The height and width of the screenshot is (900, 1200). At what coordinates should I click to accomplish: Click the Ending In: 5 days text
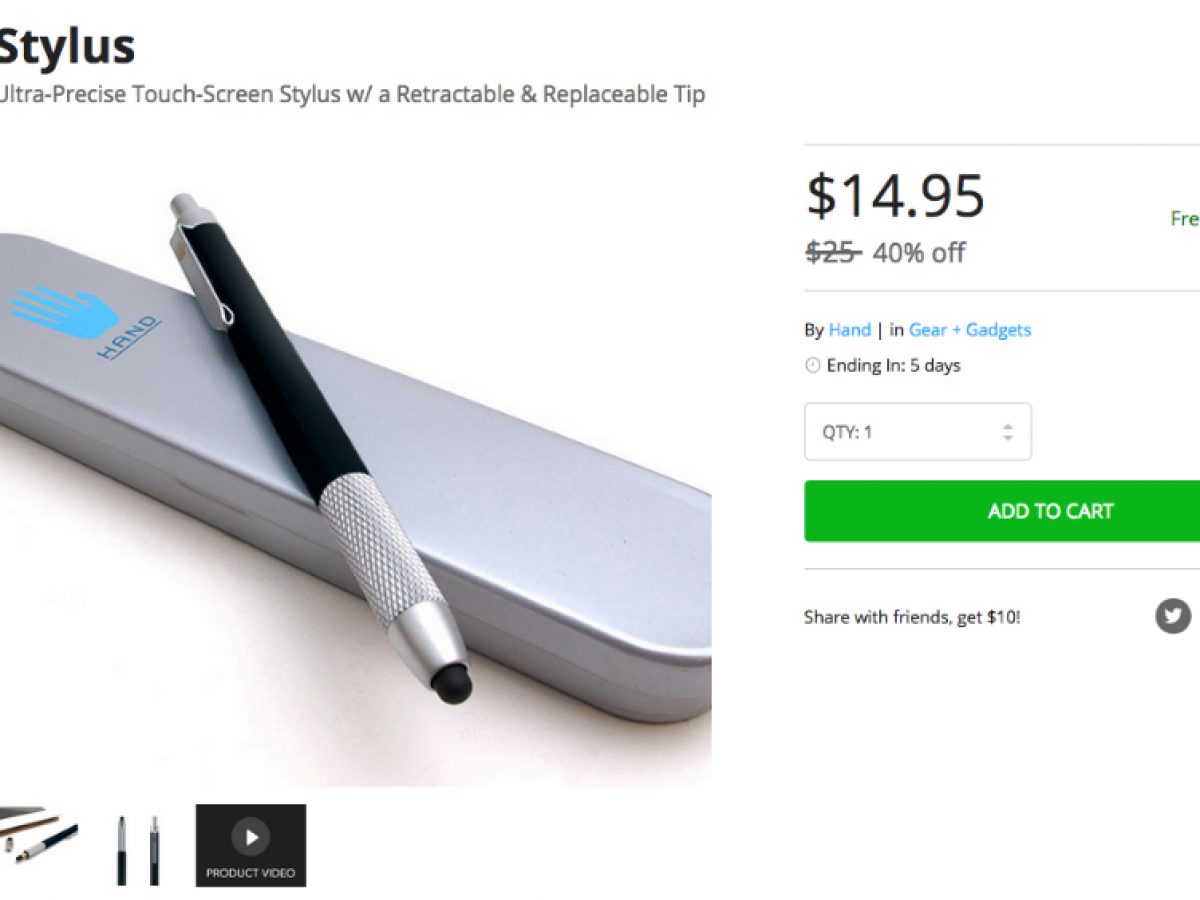(x=893, y=366)
